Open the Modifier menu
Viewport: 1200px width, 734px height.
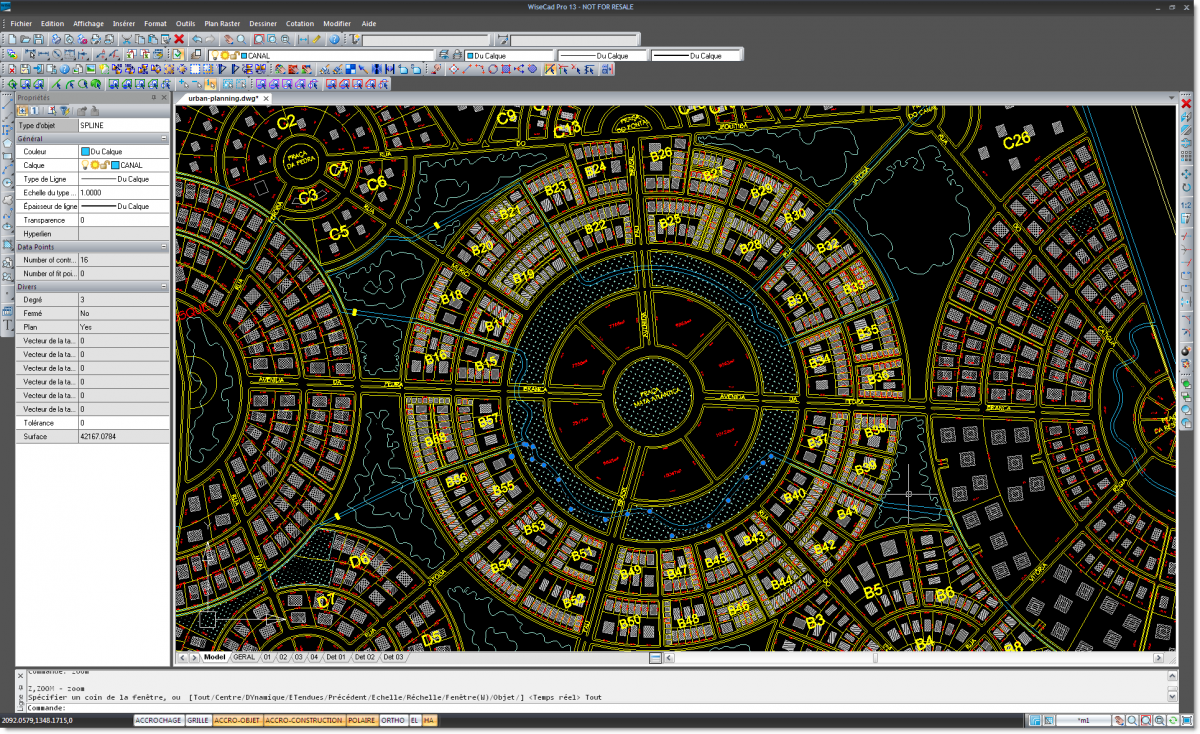click(337, 22)
